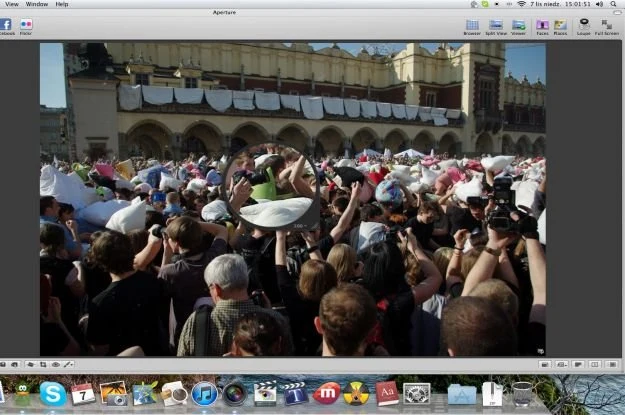625x415 pixels.
Task: Switch to Split View layout
Action: [x=495, y=25]
